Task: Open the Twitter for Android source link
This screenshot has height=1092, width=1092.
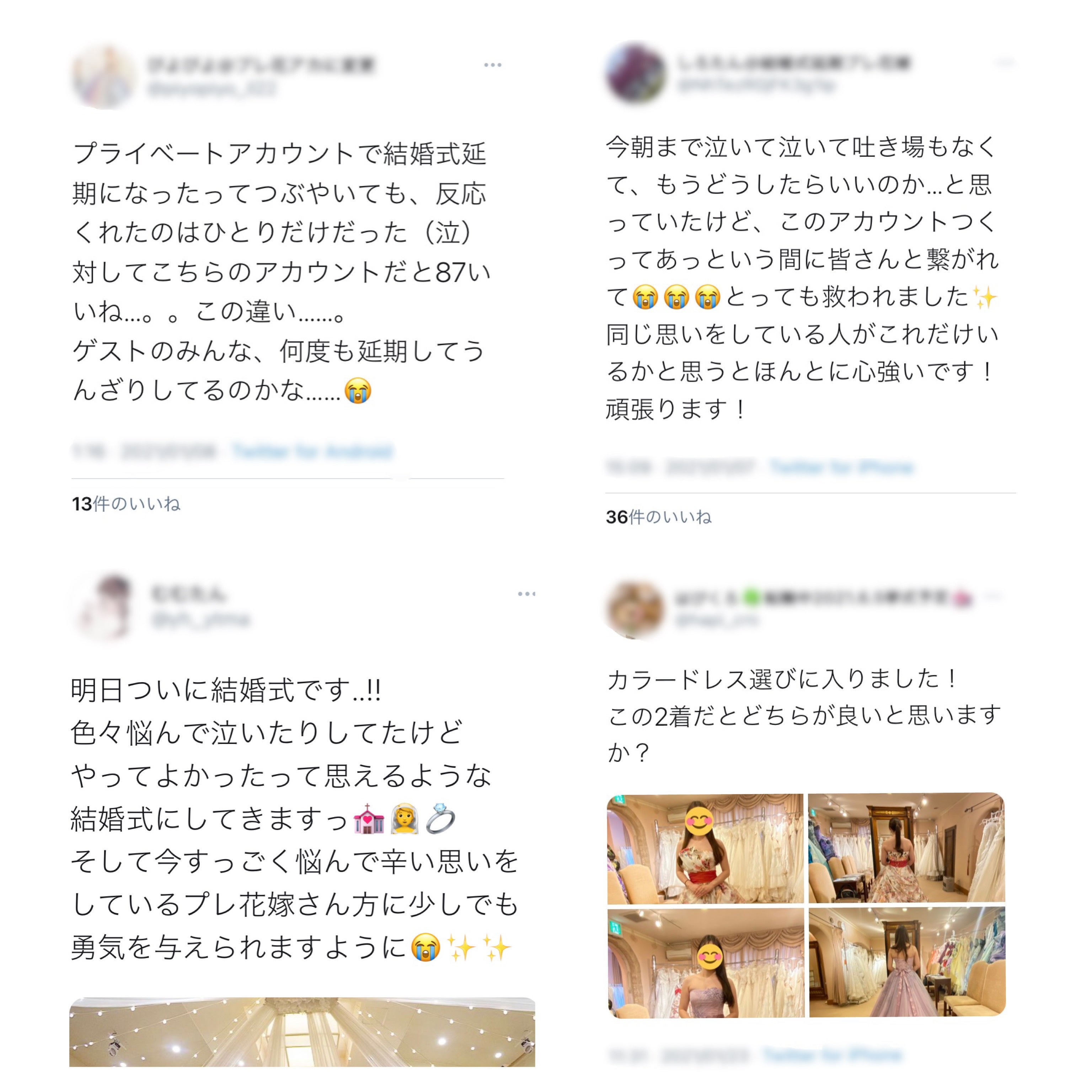Action: (312, 451)
